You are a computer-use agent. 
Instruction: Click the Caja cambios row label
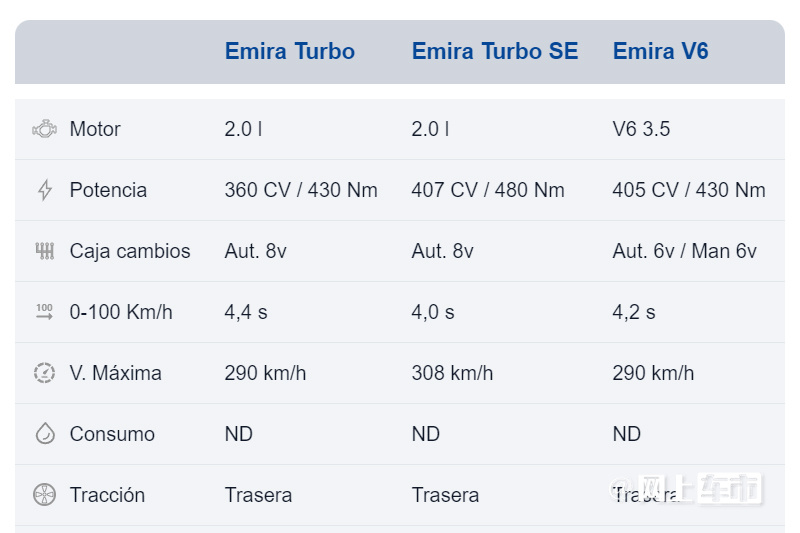pyautogui.click(x=130, y=251)
